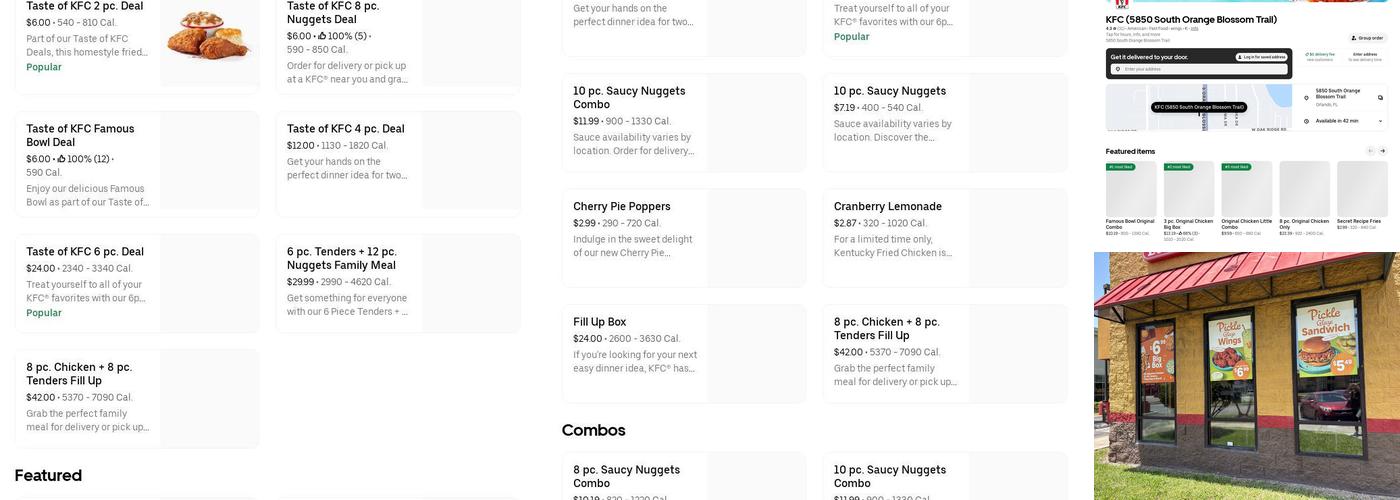Viewport: 1400px width, 500px height.
Task: Click the KFC map location pin label
Action: 1199,107
